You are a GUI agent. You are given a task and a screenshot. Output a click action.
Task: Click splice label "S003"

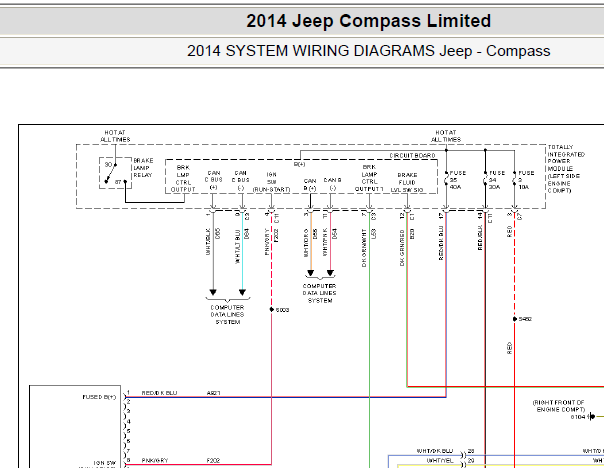click(282, 310)
